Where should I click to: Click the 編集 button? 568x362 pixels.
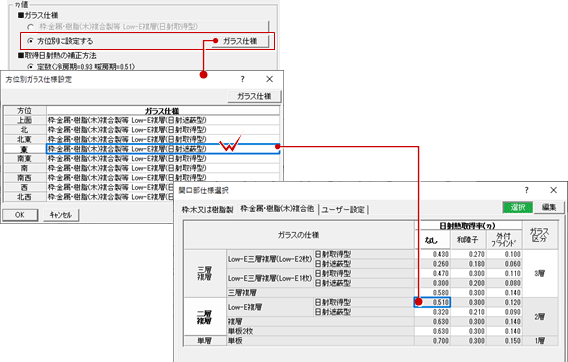tap(549, 207)
